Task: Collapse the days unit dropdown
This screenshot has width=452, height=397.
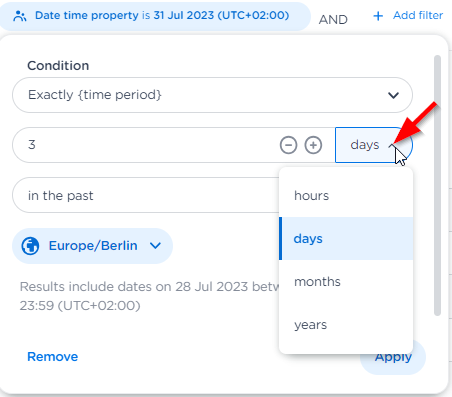Action: click(x=373, y=145)
